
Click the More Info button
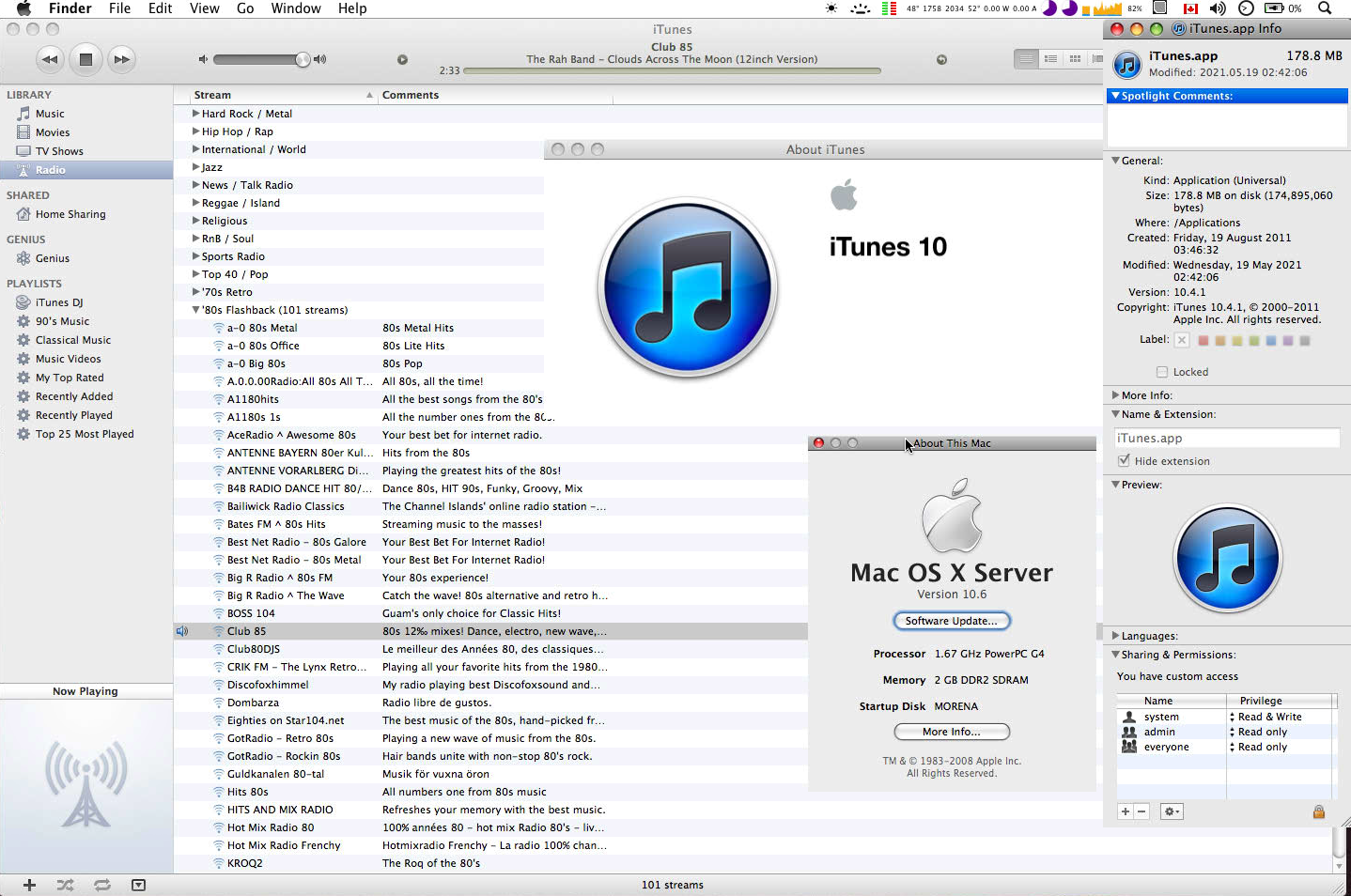(951, 732)
